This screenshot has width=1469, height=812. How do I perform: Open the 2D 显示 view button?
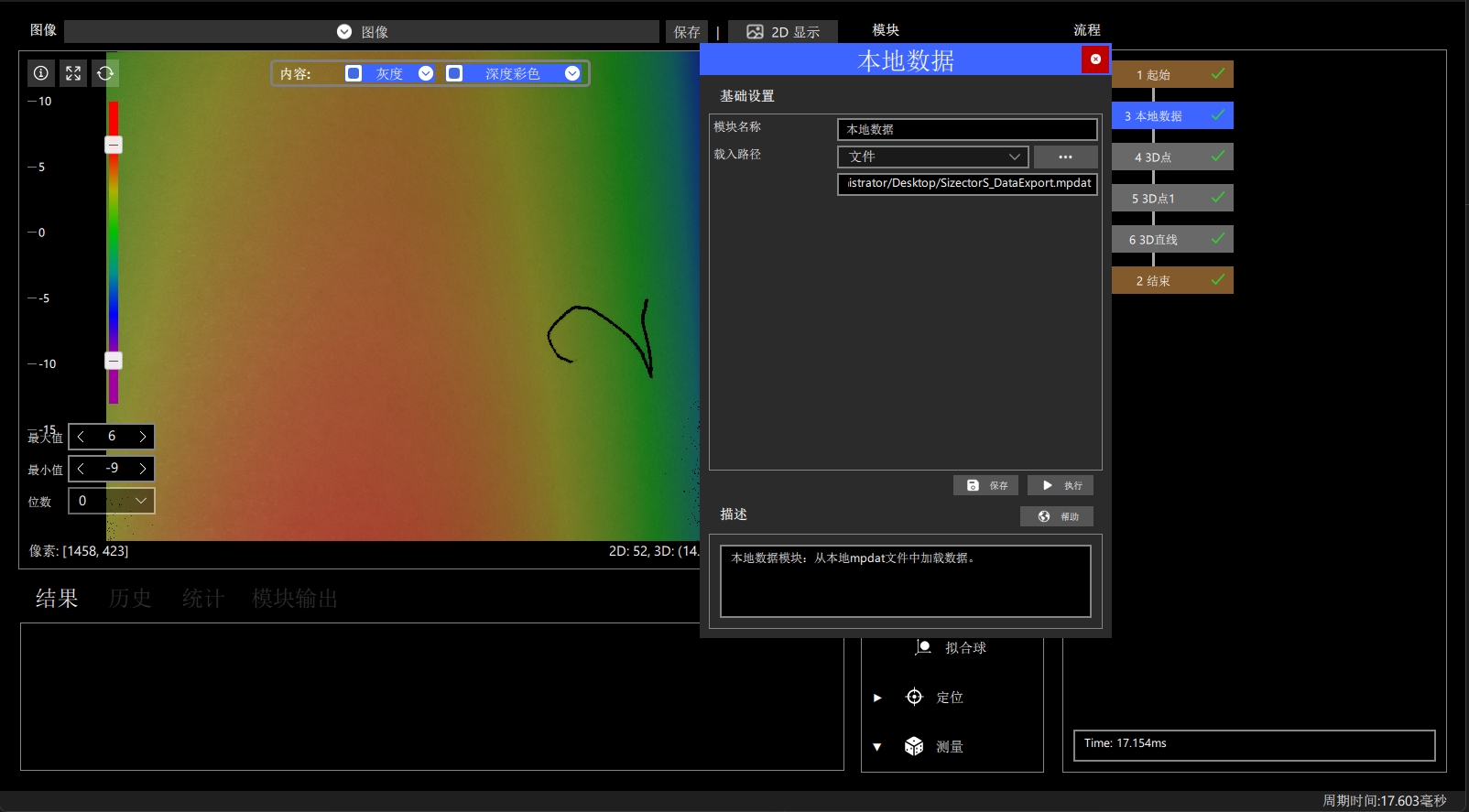783,32
